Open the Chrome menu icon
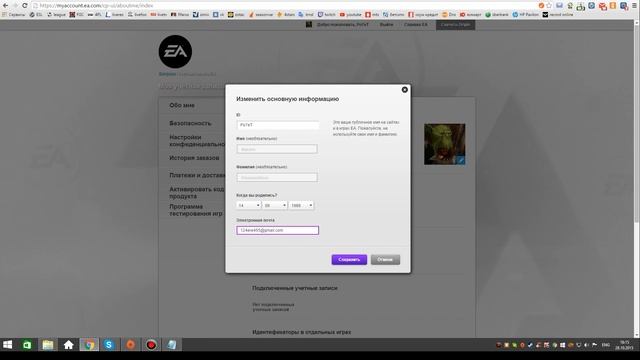 coord(634,5)
